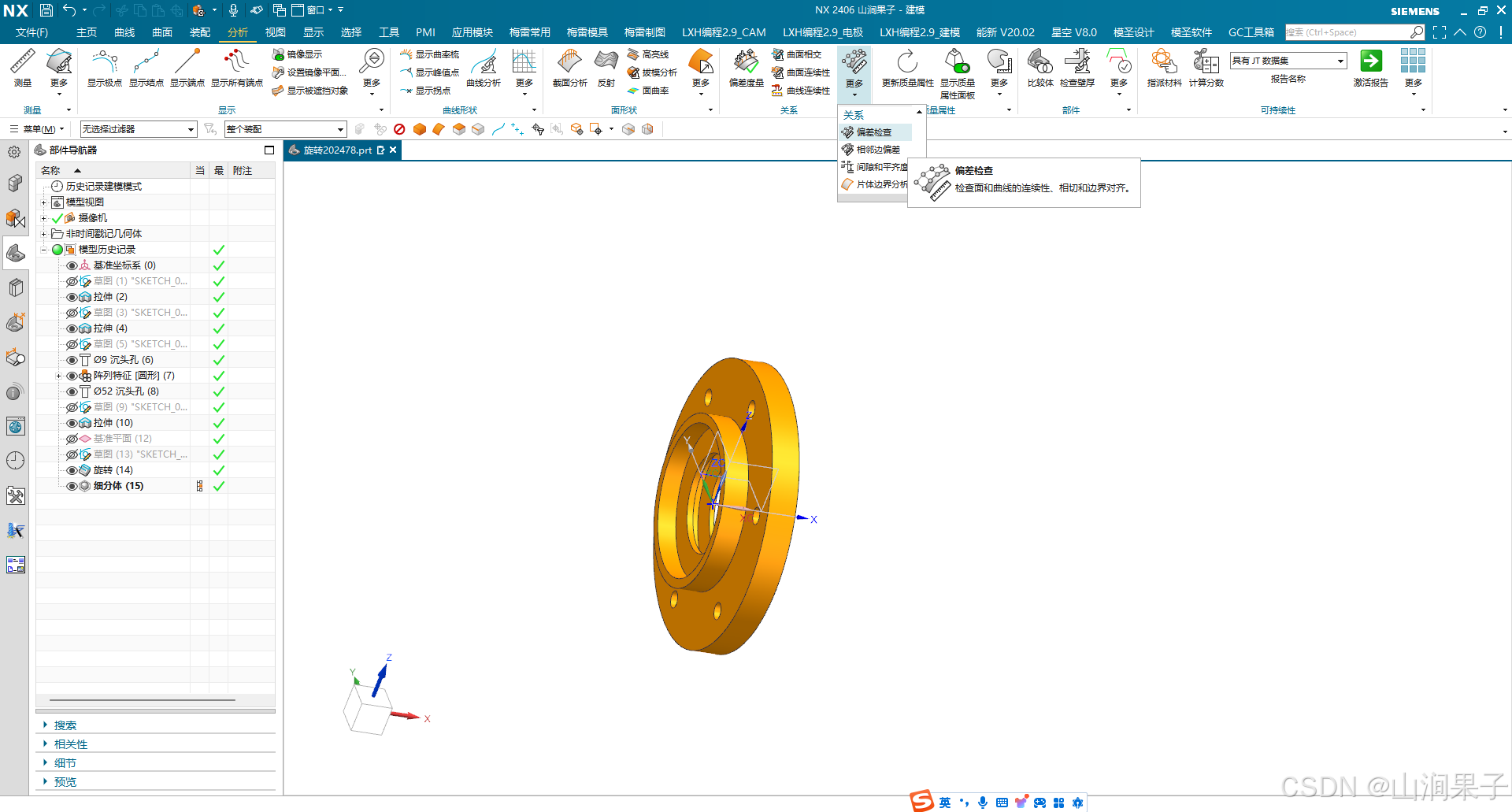Expand the 阵列特征 [圆形] (7) node
The image size is (1512, 812).
58,376
